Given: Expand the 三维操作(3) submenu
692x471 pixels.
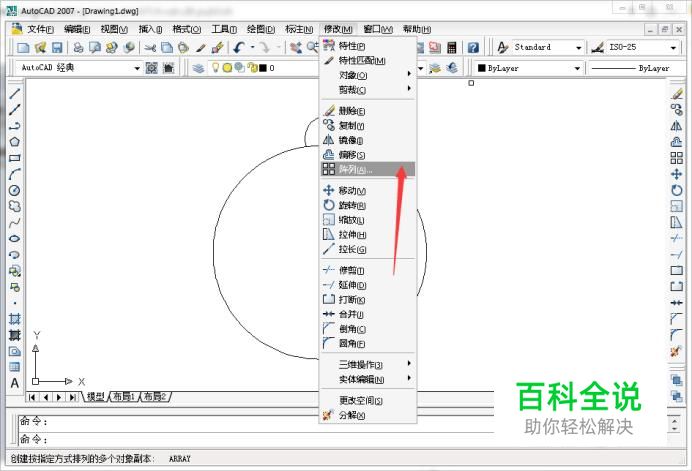Looking at the screenshot, I should coord(368,364).
